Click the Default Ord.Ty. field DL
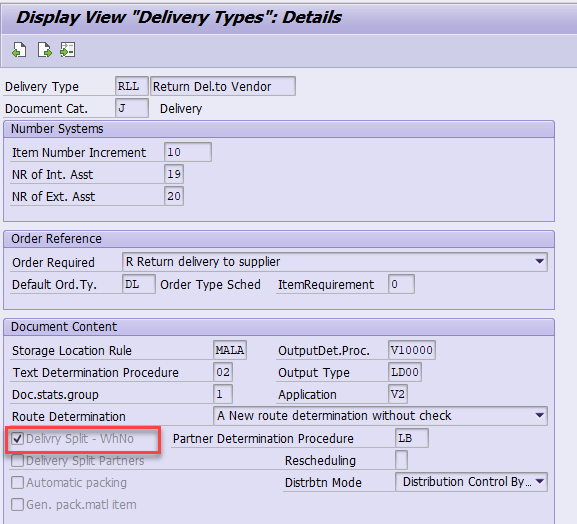Image resolution: width=577 pixels, height=524 pixels. 138,284
